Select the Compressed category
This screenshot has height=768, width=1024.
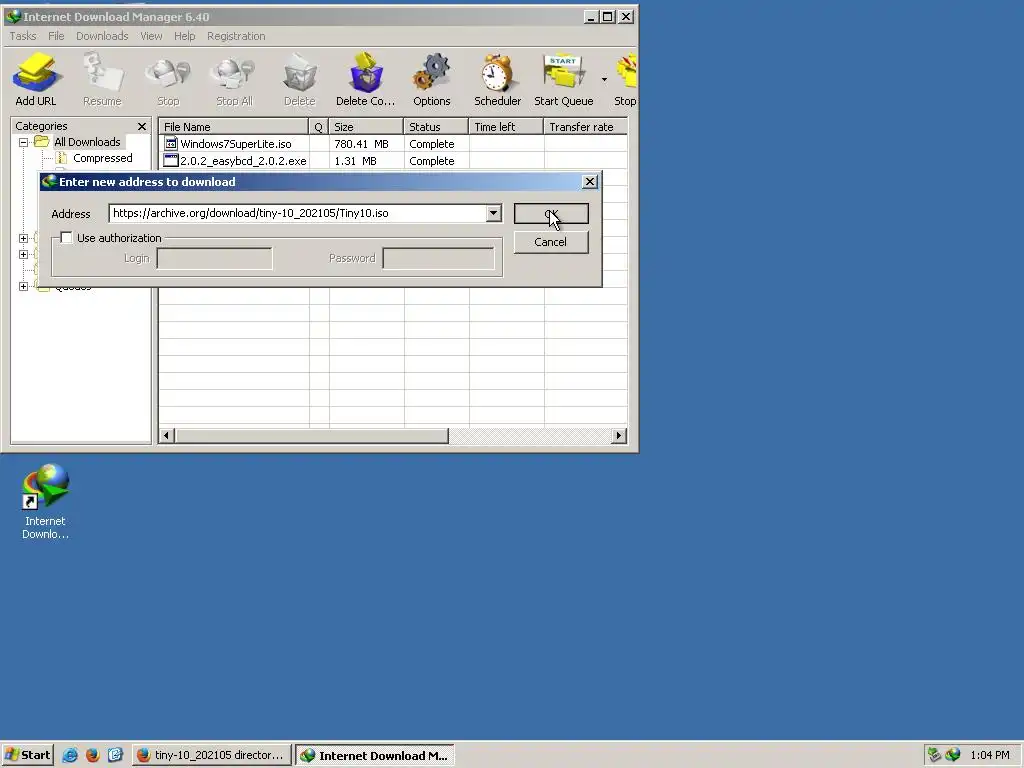(x=103, y=158)
